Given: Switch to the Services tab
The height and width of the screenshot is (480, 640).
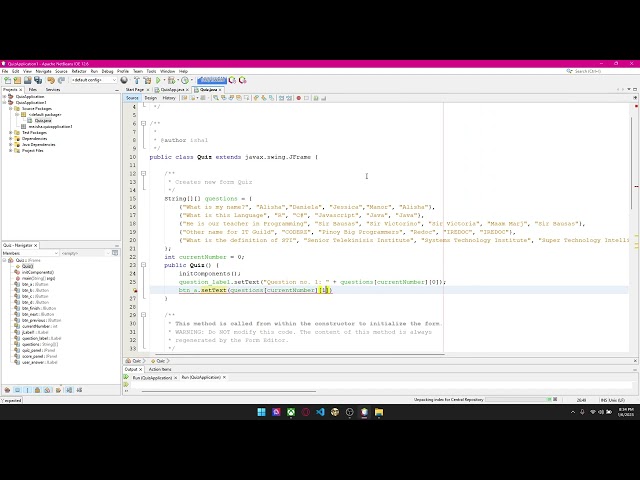Looking at the screenshot, I should click(53, 90).
